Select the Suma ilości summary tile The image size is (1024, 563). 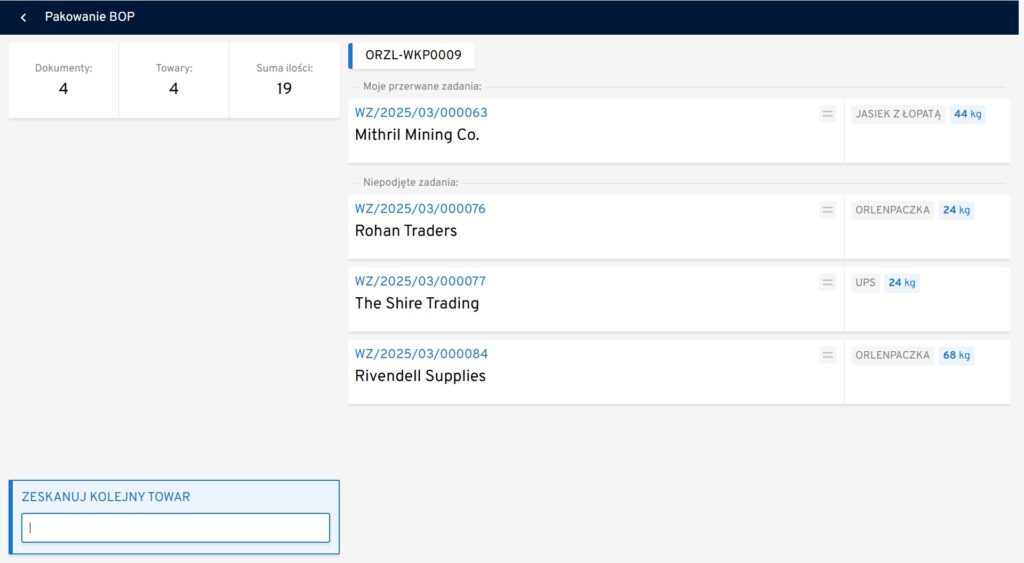[x=284, y=80]
